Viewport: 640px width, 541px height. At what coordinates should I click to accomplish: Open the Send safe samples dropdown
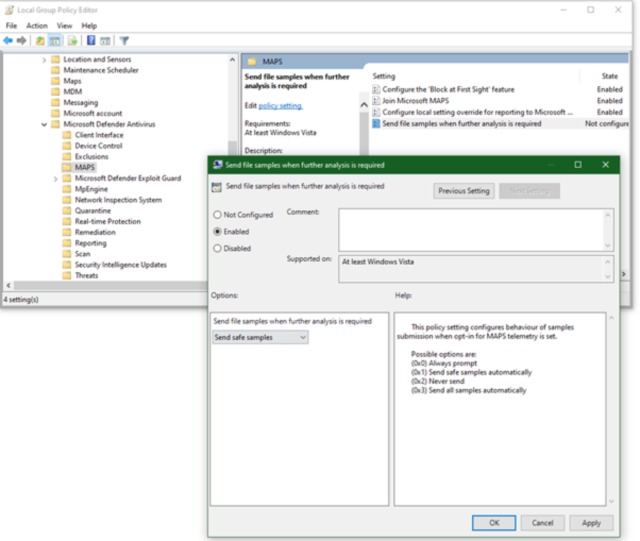point(260,337)
